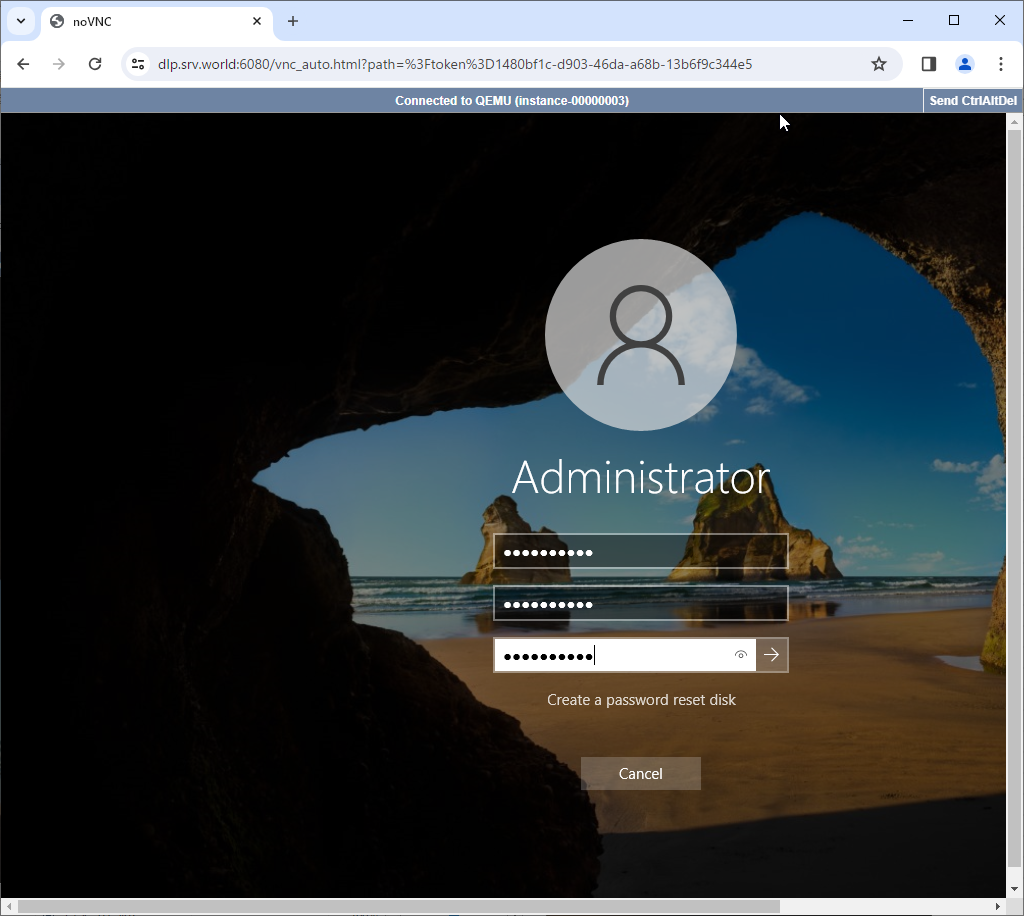The image size is (1024, 916).
Task: Close the Chrome window
Action: (x=1000, y=21)
